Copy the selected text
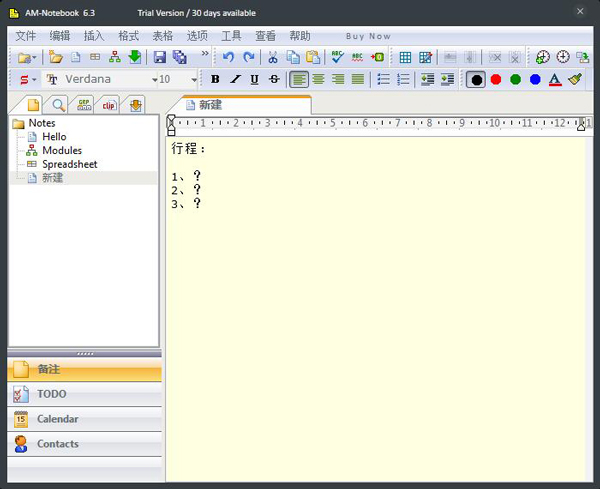 [293, 57]
